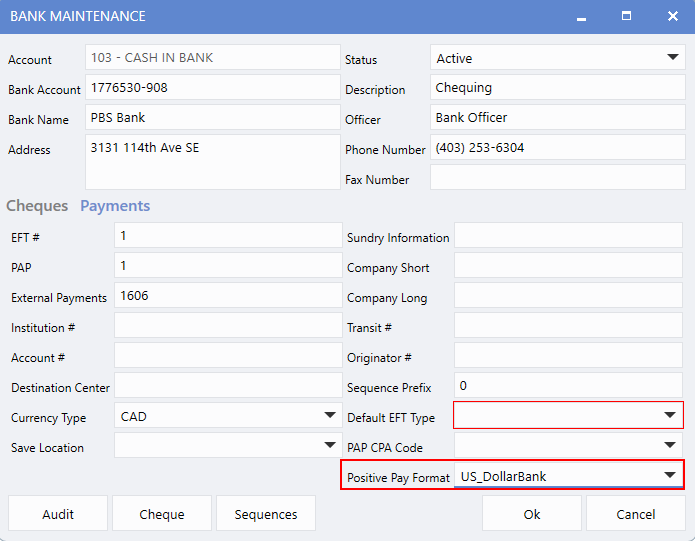695x541 pixels.
Task: Switch to the Cheques tab
Action: (x=37, y=206)
